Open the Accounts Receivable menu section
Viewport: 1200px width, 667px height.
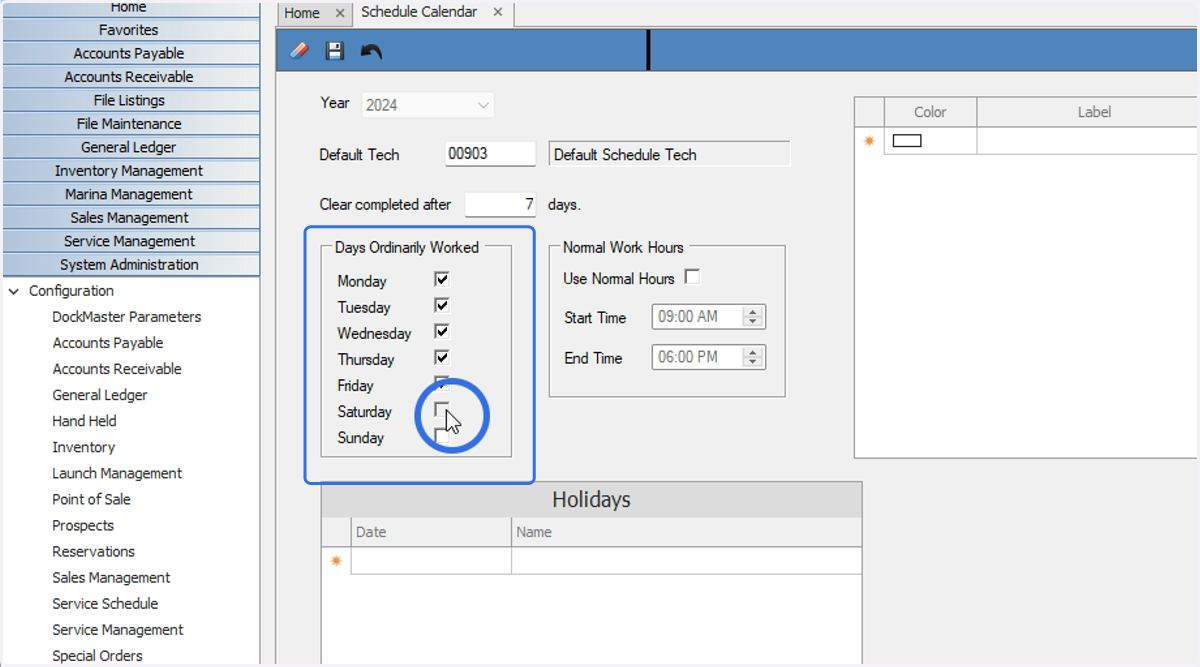(131, 77)
